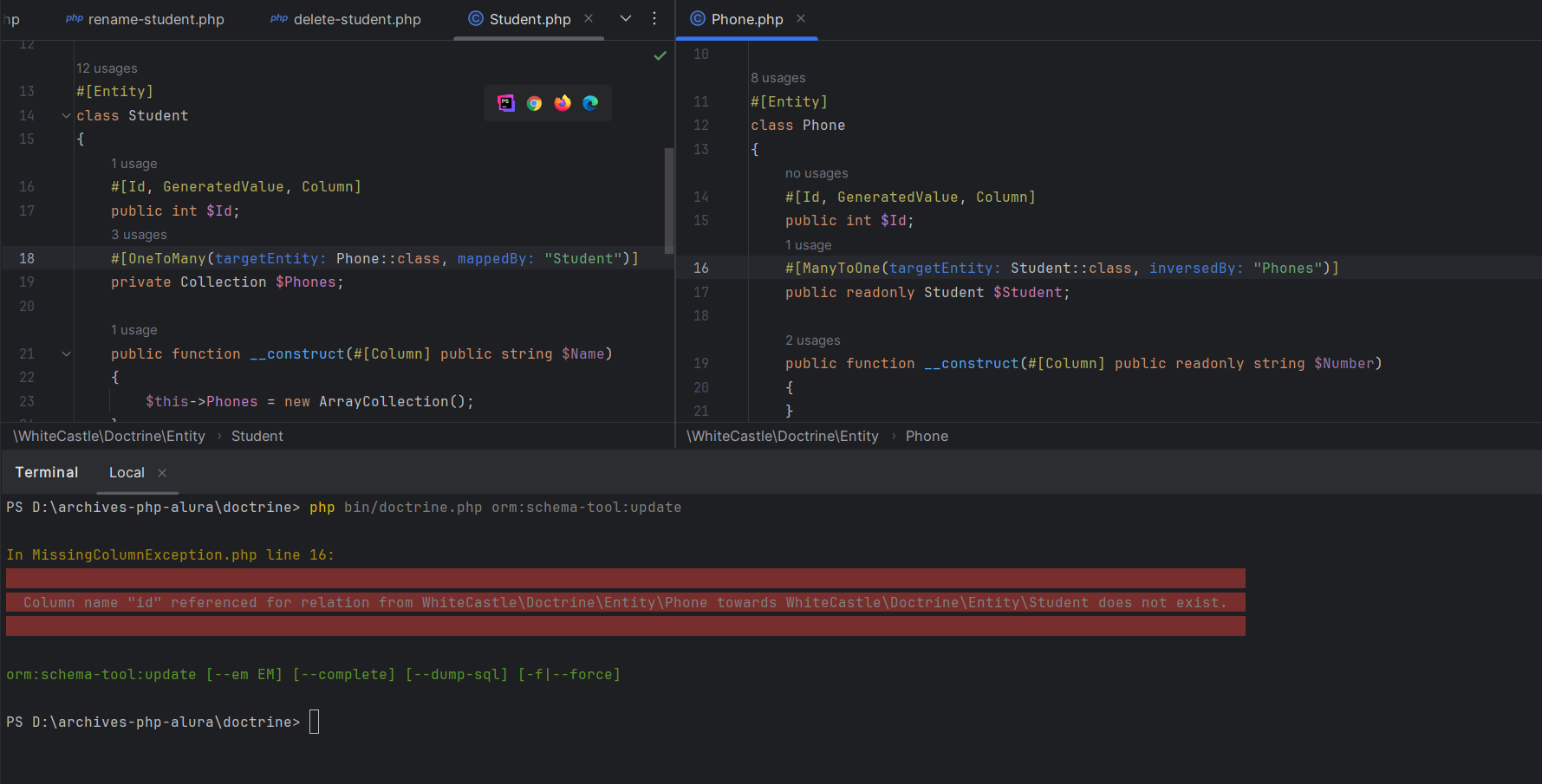Viewport: 1542px width, 784px height.
Task: Close the Student.php editor tab
Action: click(589, 18)
